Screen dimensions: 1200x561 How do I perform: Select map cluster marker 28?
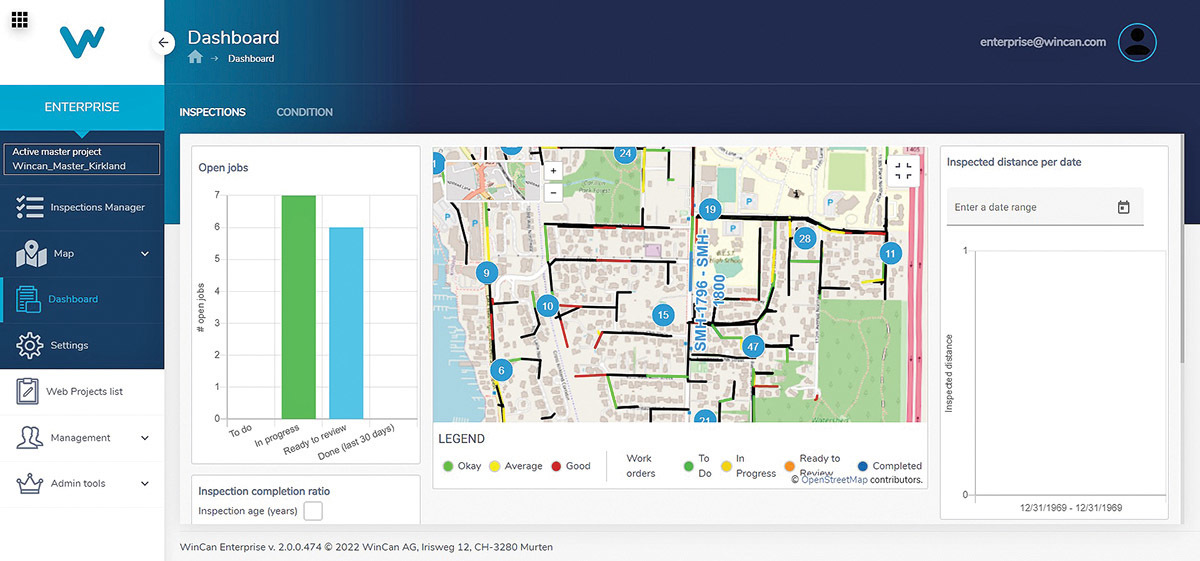[x=804, y=238]
